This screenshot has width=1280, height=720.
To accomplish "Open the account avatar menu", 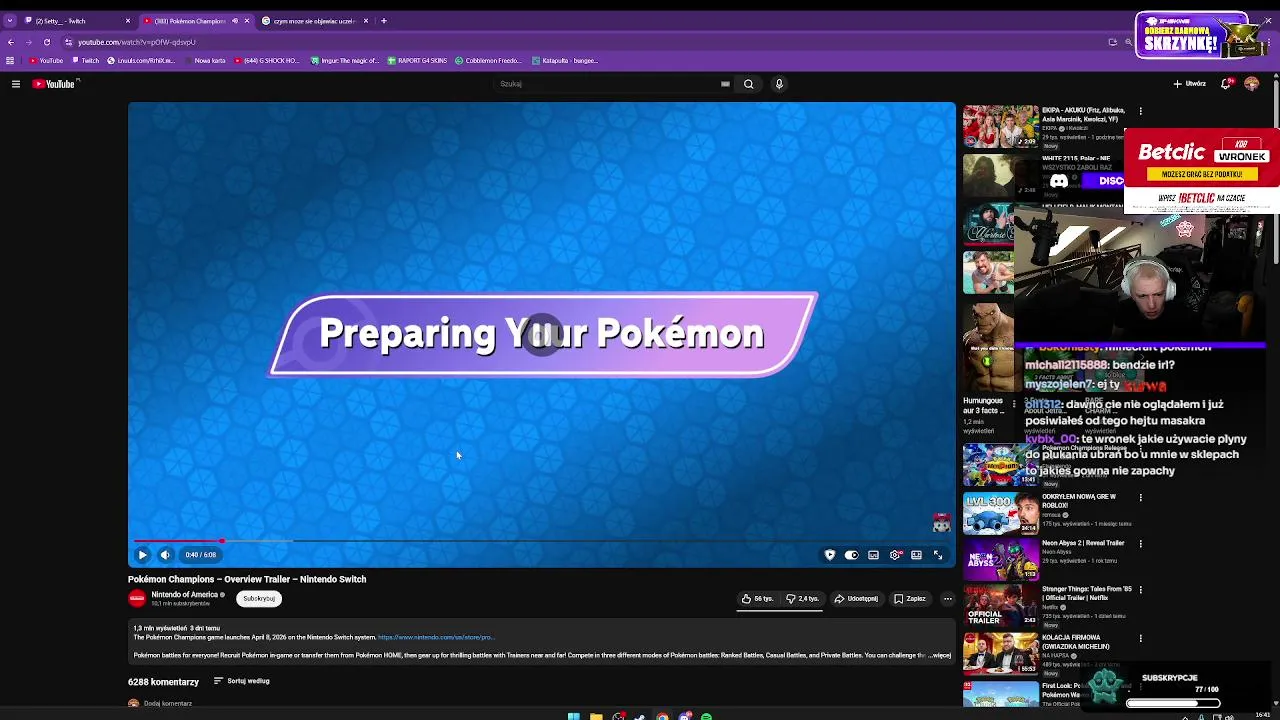I will click(1251, 84).
